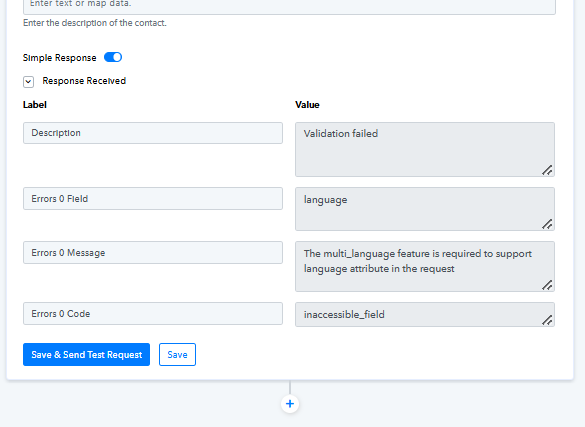The width and height of the screenshot is (585, 427).
Task: Click resize handle of error message box
Action: [547, 285]
